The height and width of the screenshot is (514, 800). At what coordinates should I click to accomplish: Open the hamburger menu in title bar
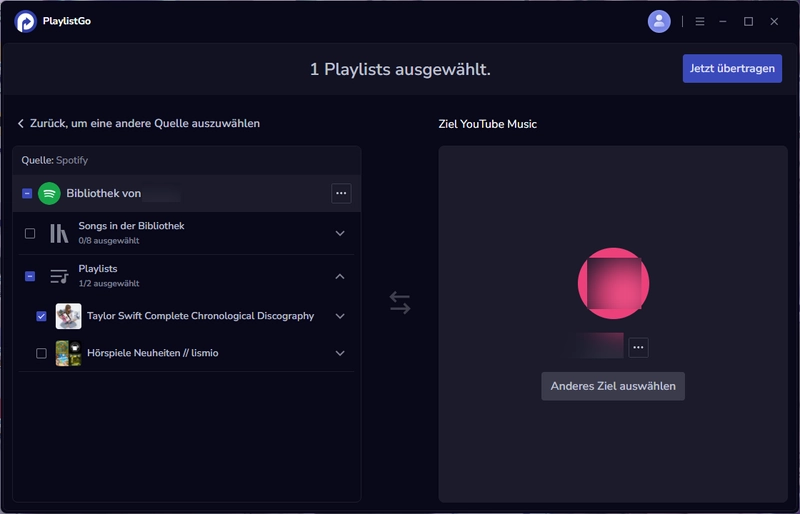(x=699, y=21)
